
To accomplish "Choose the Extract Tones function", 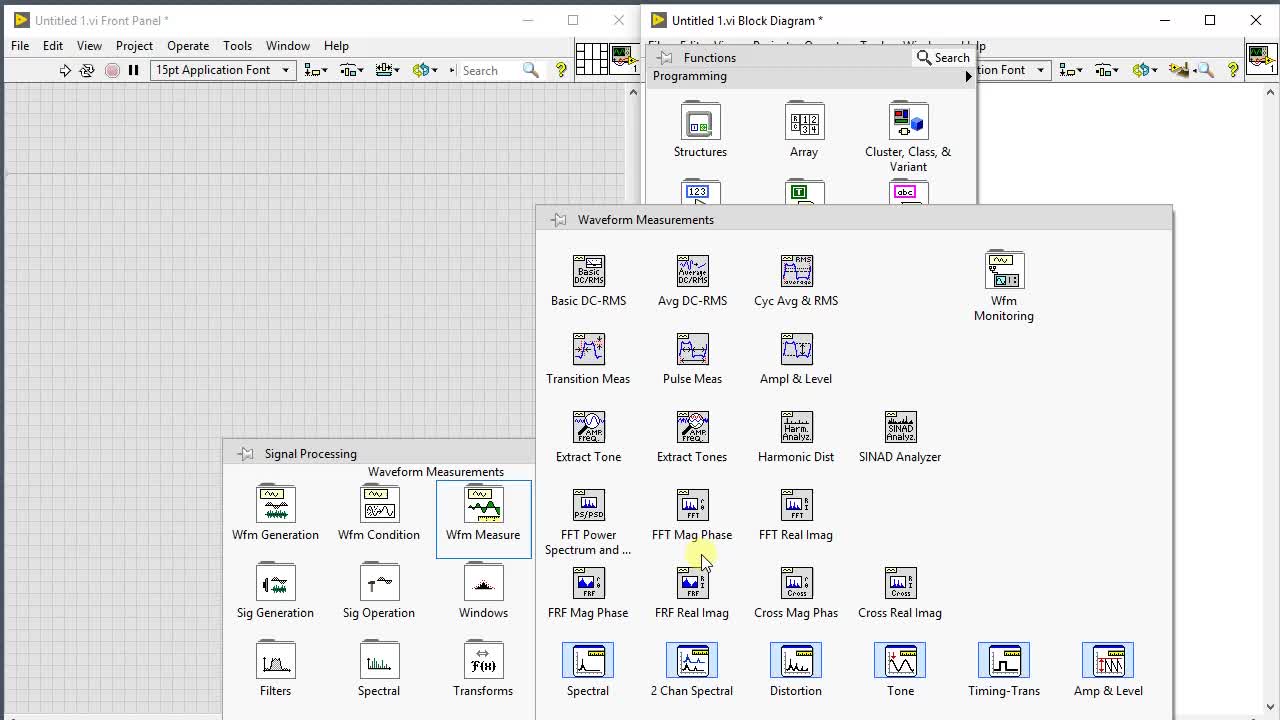I will [x=693, y=427].
